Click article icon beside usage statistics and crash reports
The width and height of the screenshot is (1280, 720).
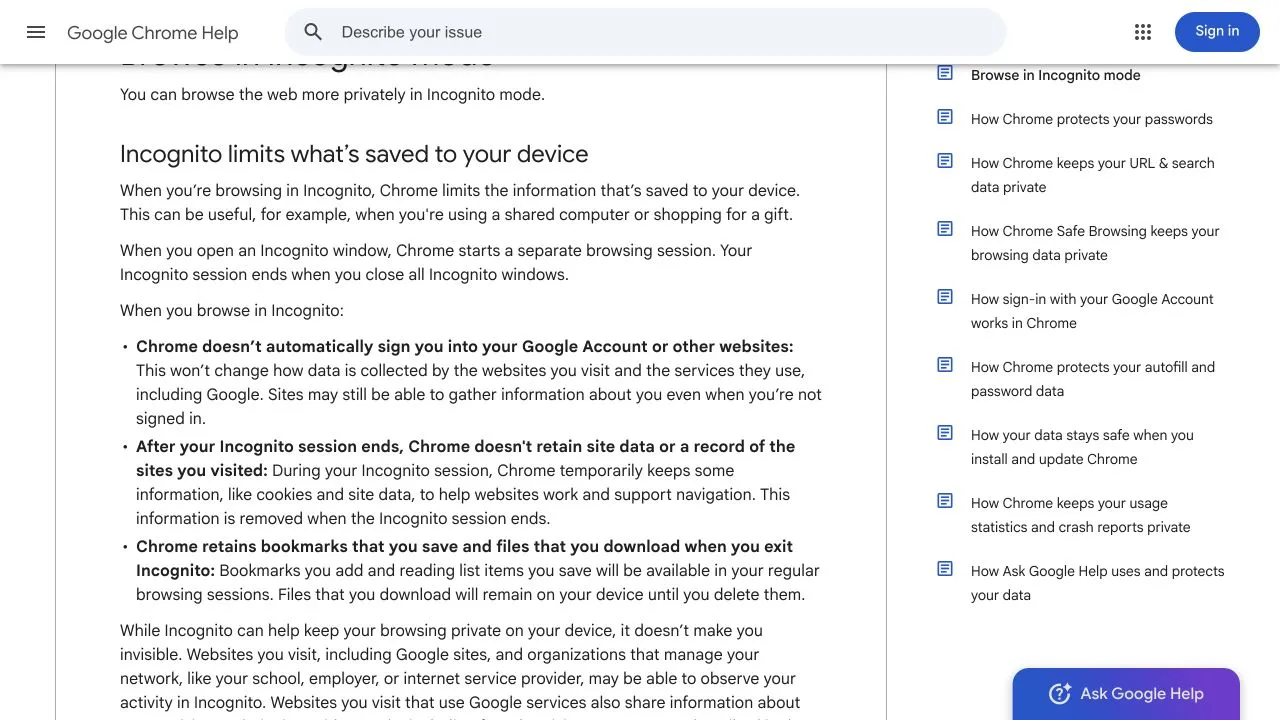[945, 501]
